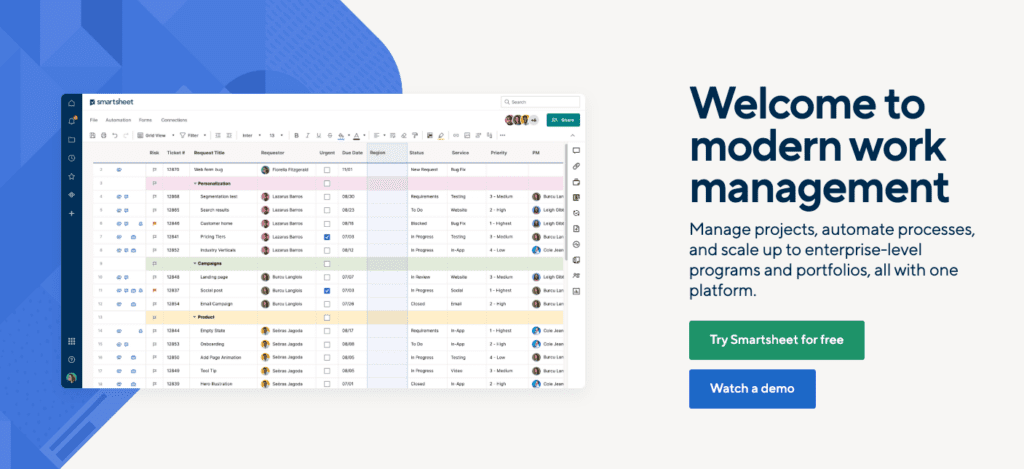Viewport: 1024px width, 469px height.
Task: Open the File menu
Action: pyautogui.click(x=93, y=120)
